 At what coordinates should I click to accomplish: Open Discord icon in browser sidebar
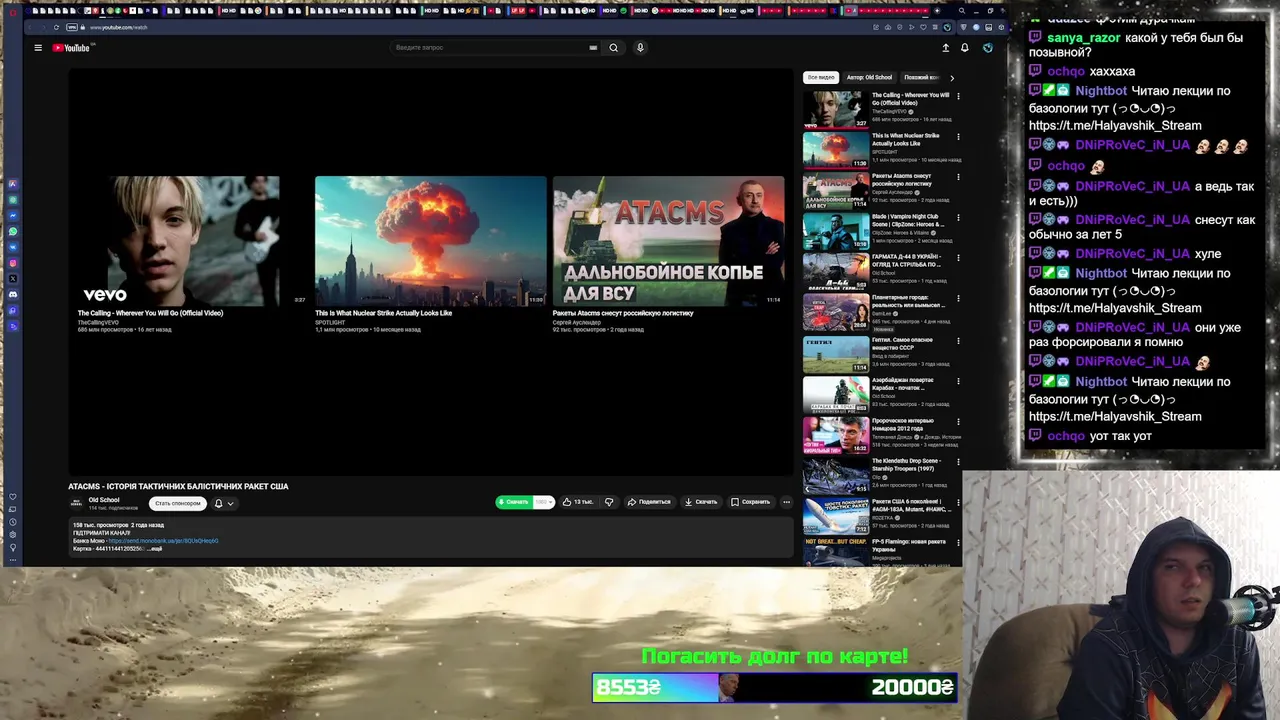tap(13, 294)
